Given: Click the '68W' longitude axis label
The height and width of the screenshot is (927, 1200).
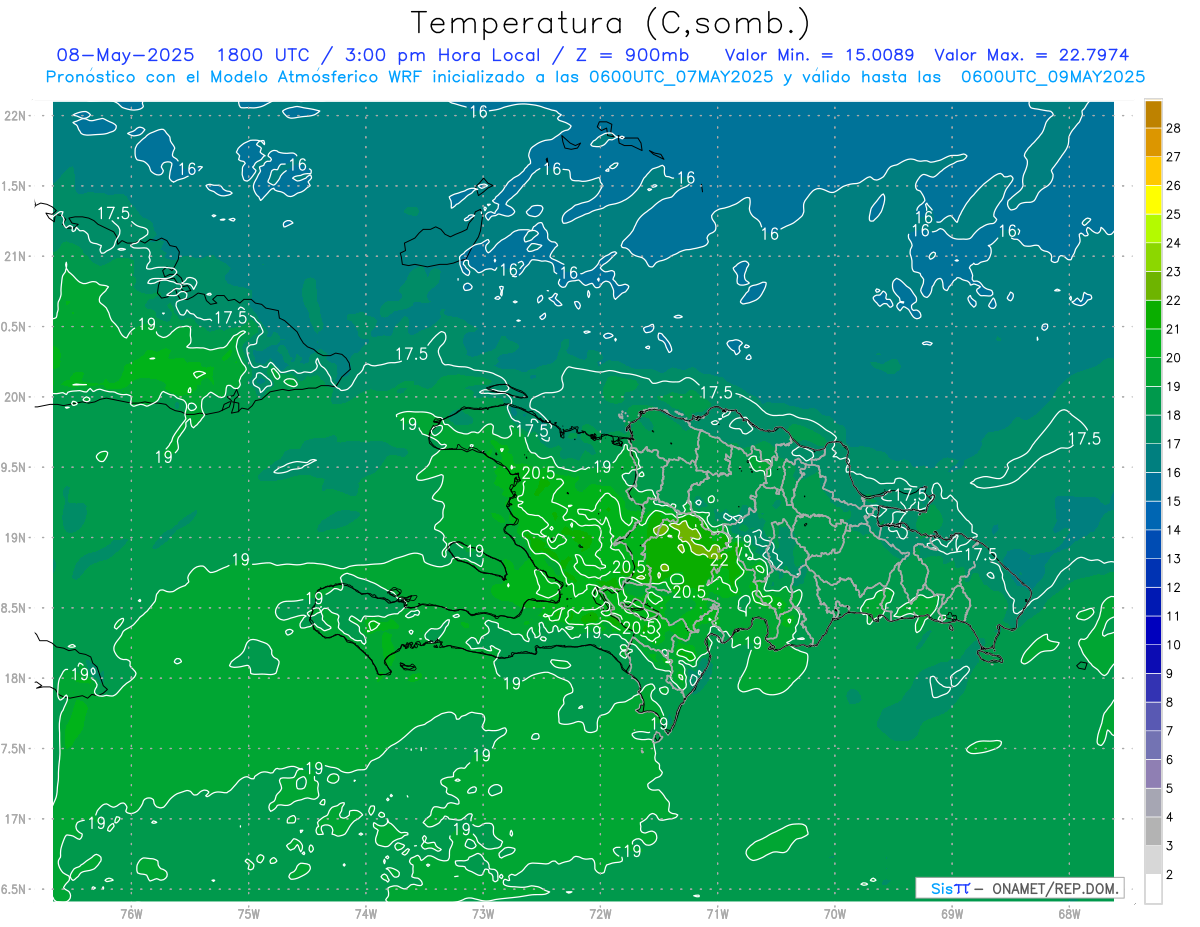Looking at the screenshot, I should coord(1069,914).
